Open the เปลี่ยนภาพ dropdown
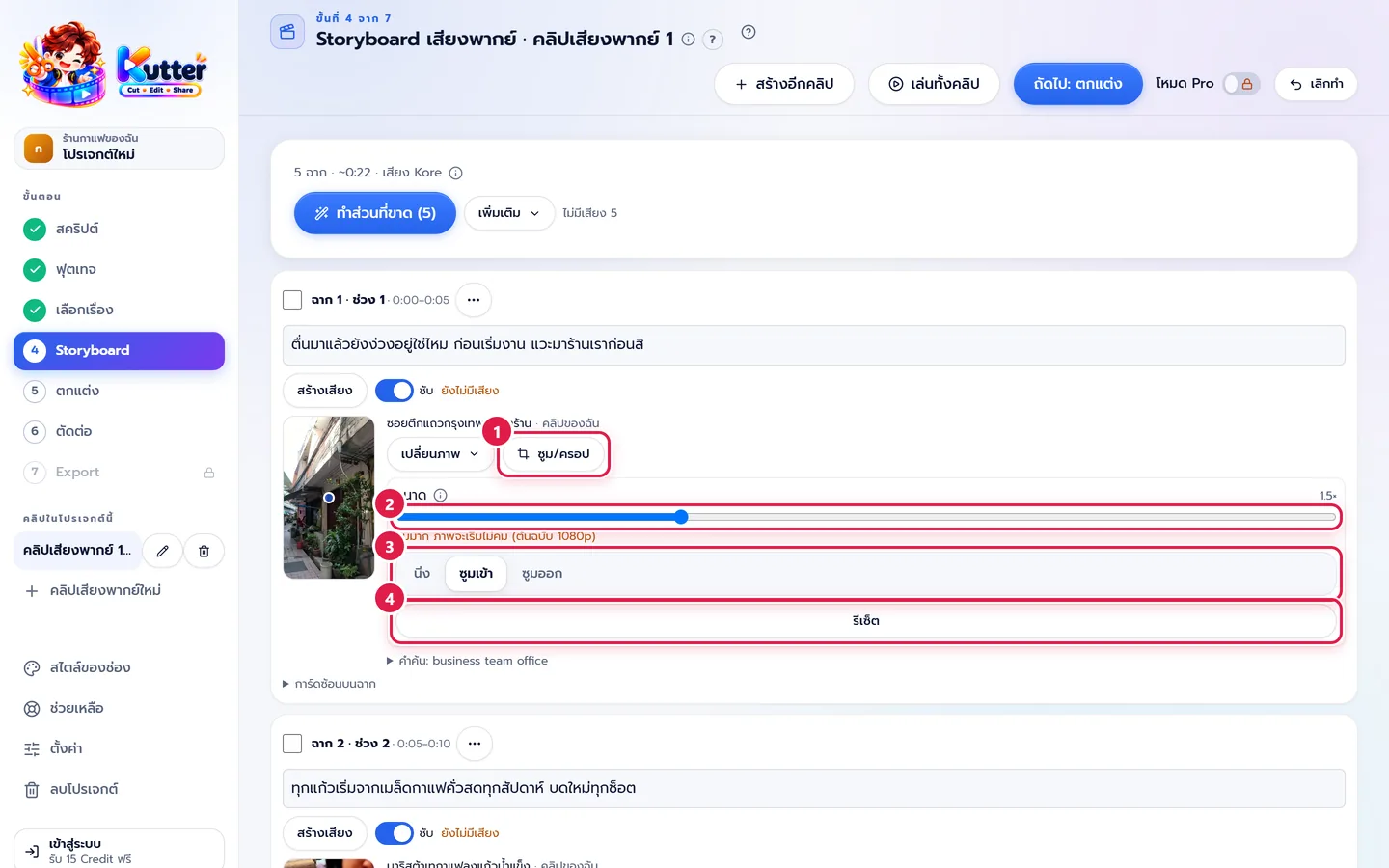Viewport: 1389px width, 868px height. pyautogui.click(x=440, y=454)
